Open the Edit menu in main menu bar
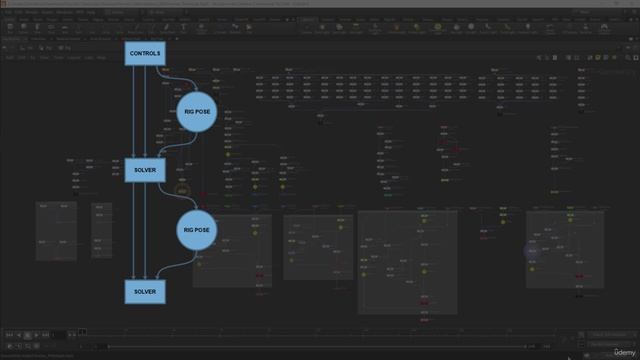Screen dimensions: 640x360 [18, 12]
